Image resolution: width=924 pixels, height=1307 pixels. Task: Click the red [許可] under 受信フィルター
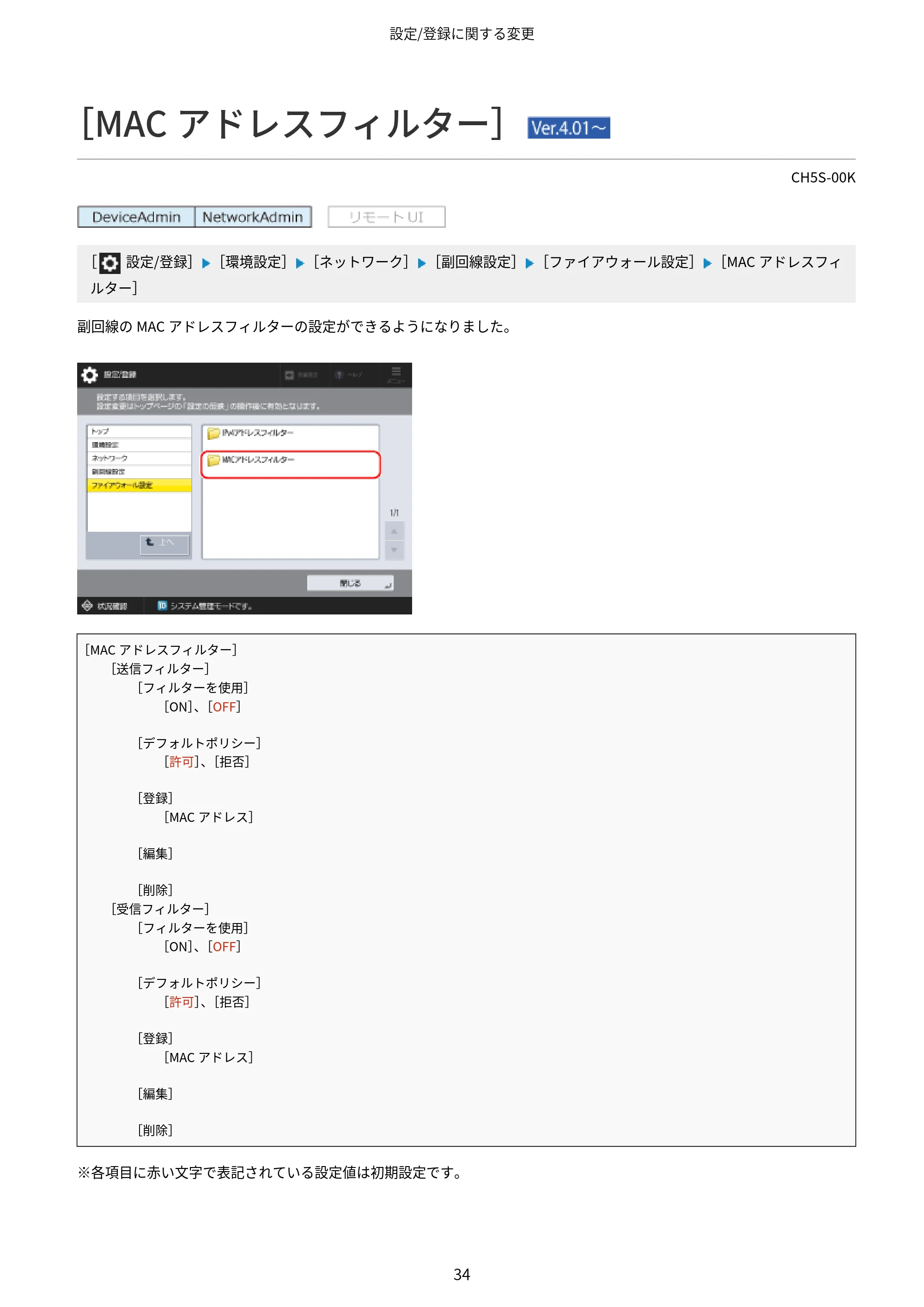[x=182, y=1002]
